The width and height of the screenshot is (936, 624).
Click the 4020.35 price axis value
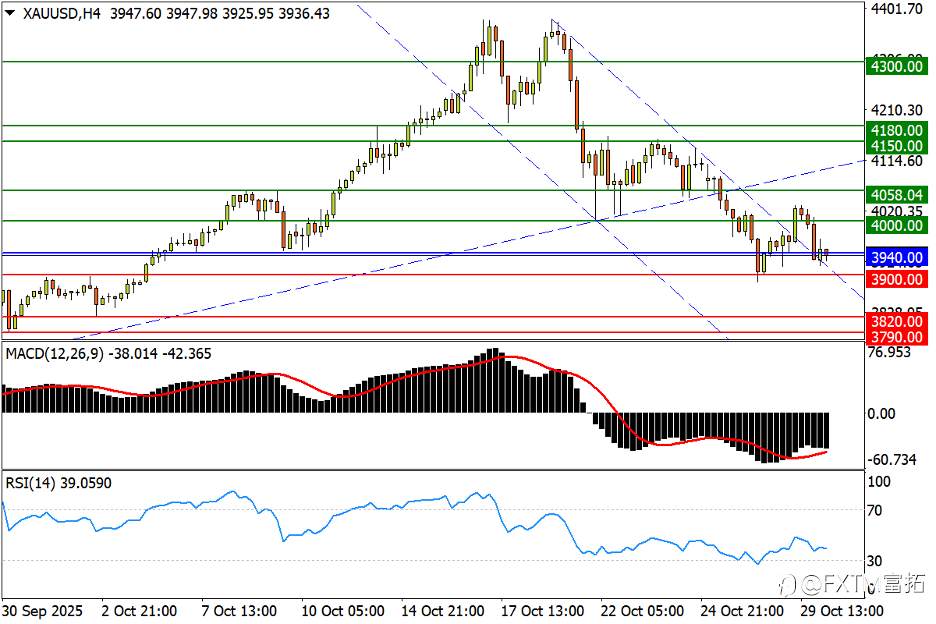pos(897,211)
